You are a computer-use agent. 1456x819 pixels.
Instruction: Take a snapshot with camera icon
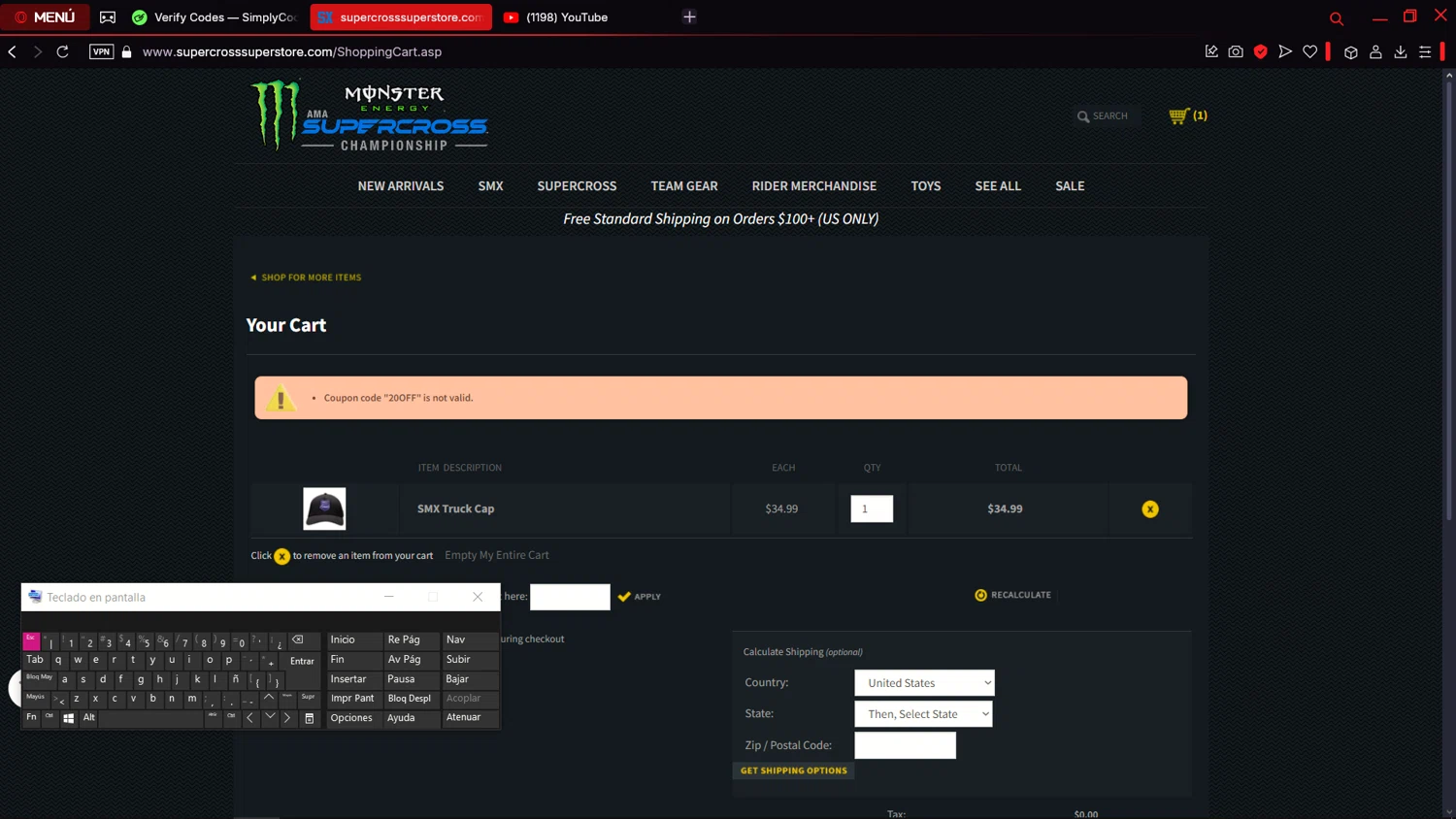click(x=1236, y=51)
